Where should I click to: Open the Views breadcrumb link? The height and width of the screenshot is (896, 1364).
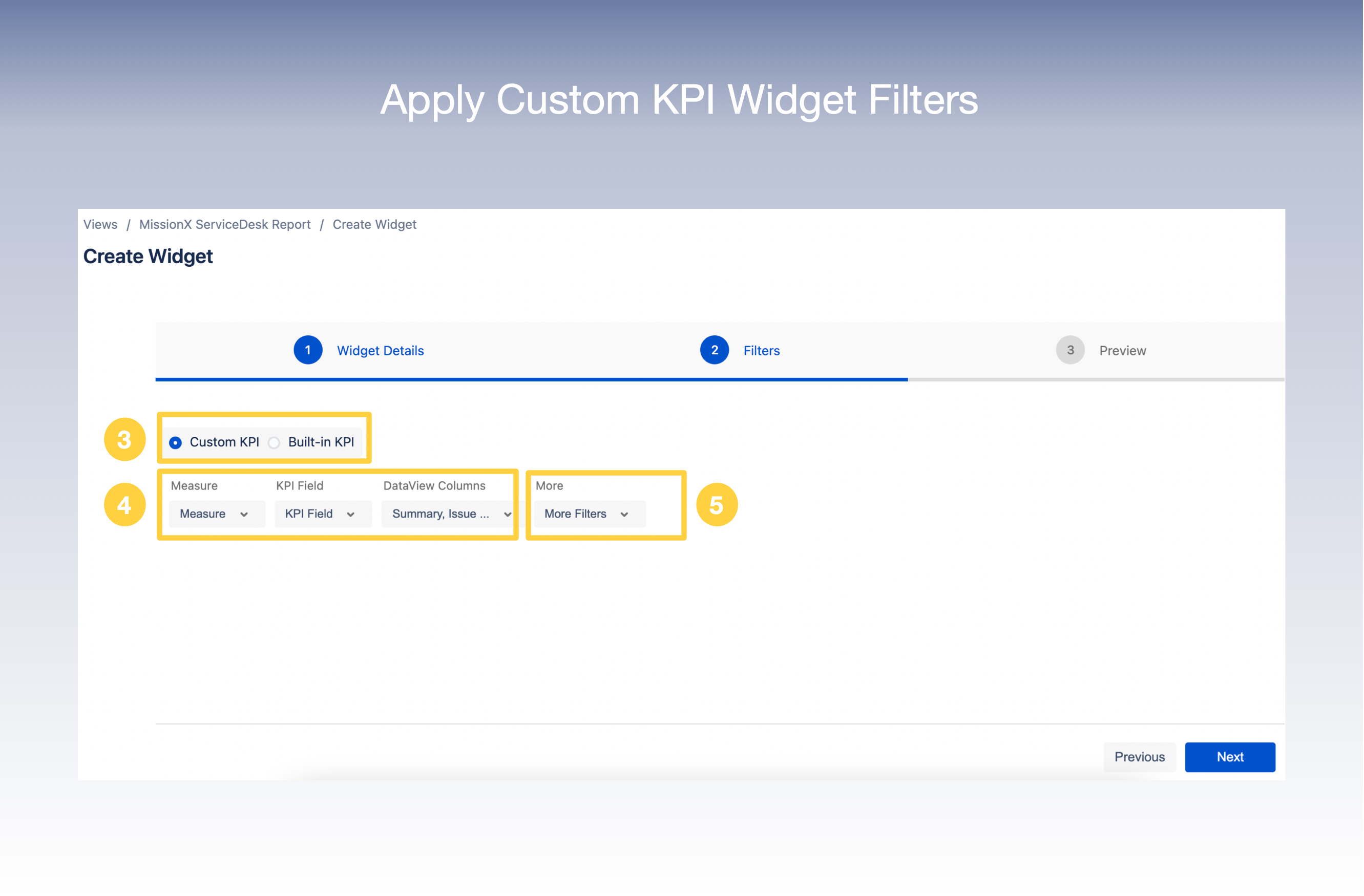pos(100,224)
